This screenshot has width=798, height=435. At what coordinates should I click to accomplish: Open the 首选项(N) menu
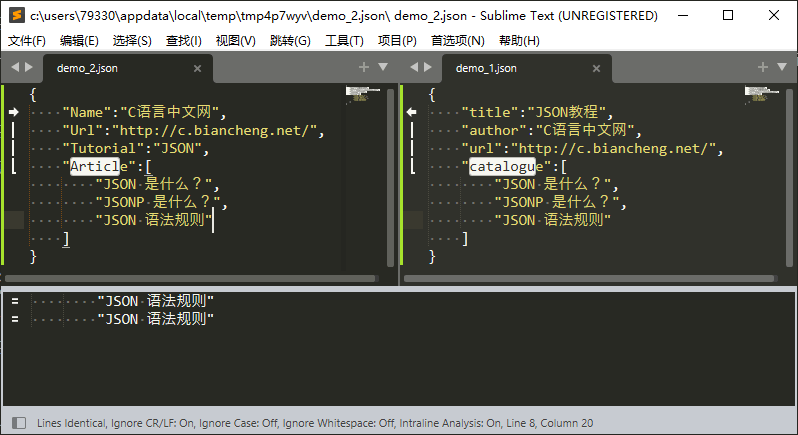(458, 41)
